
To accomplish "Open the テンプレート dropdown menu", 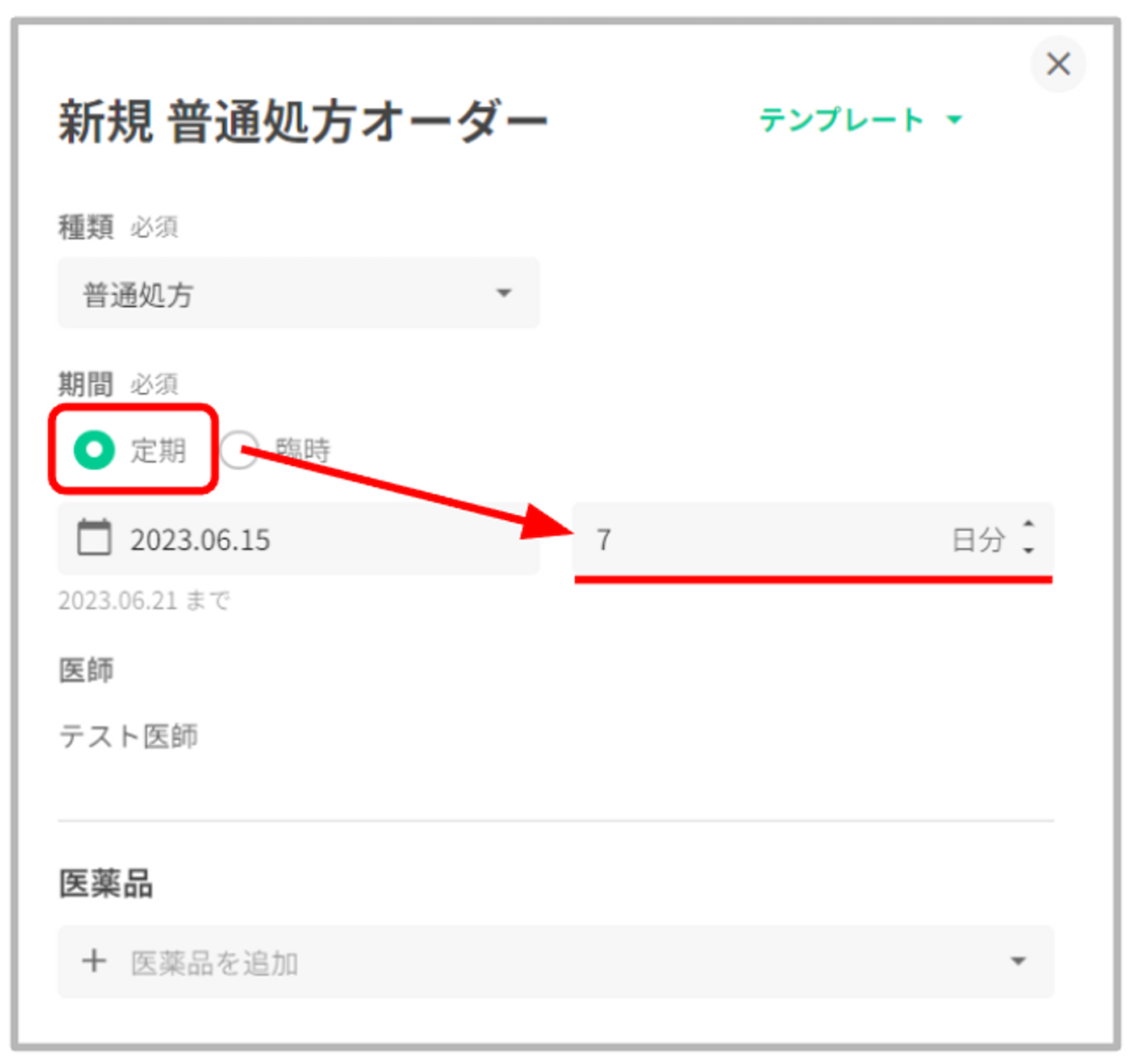I will coord(841,120).
